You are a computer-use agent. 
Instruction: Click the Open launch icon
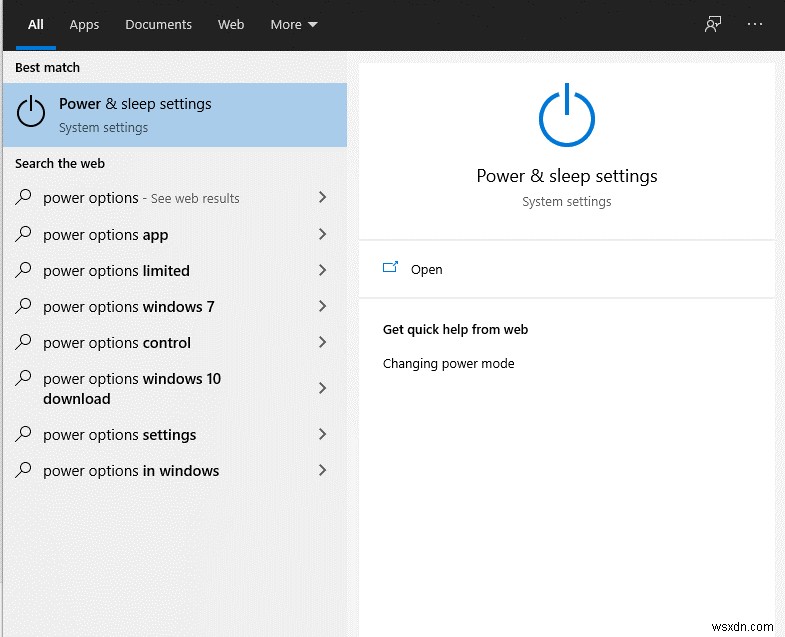tap(390, 267)
